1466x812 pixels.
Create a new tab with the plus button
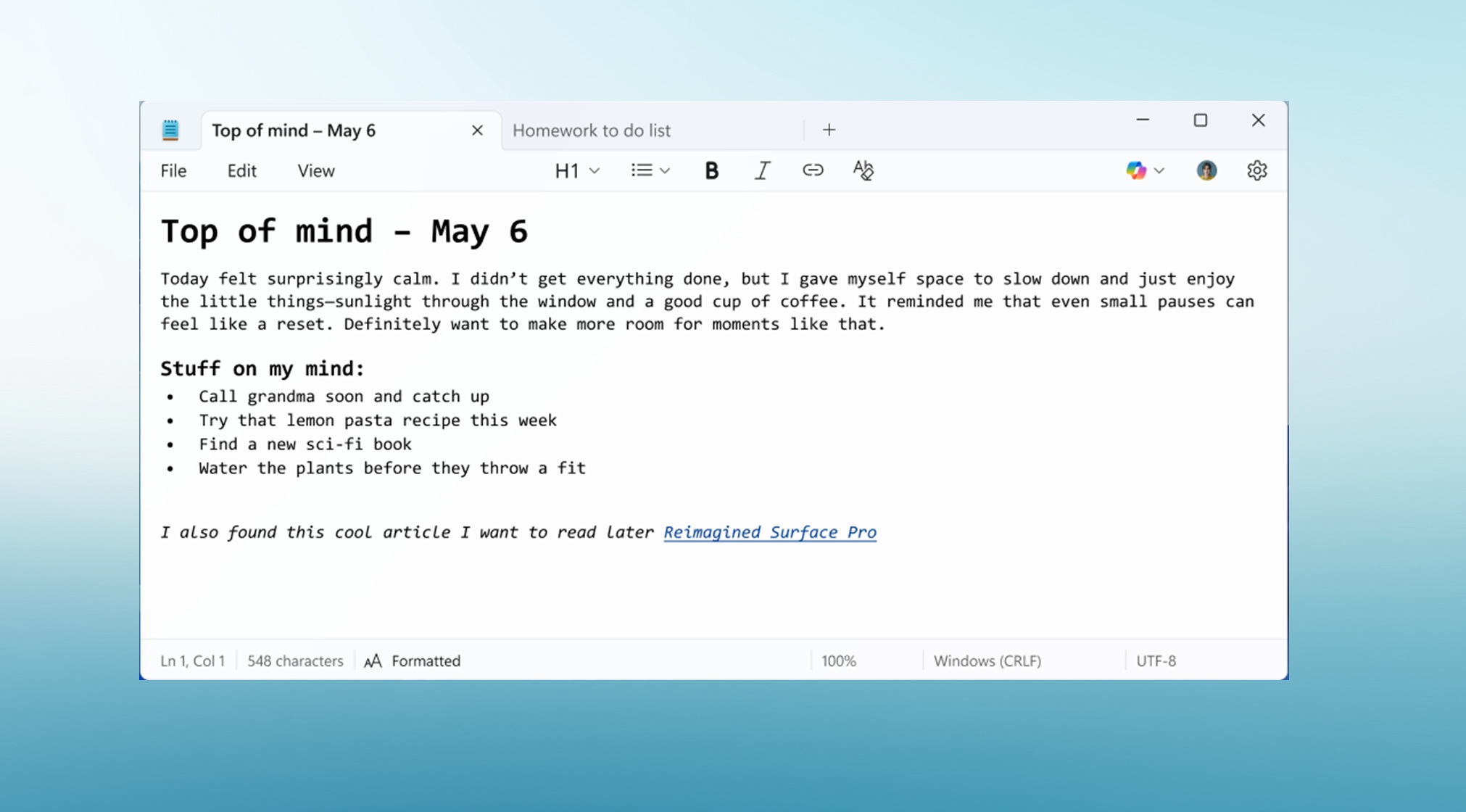point(829,129)
